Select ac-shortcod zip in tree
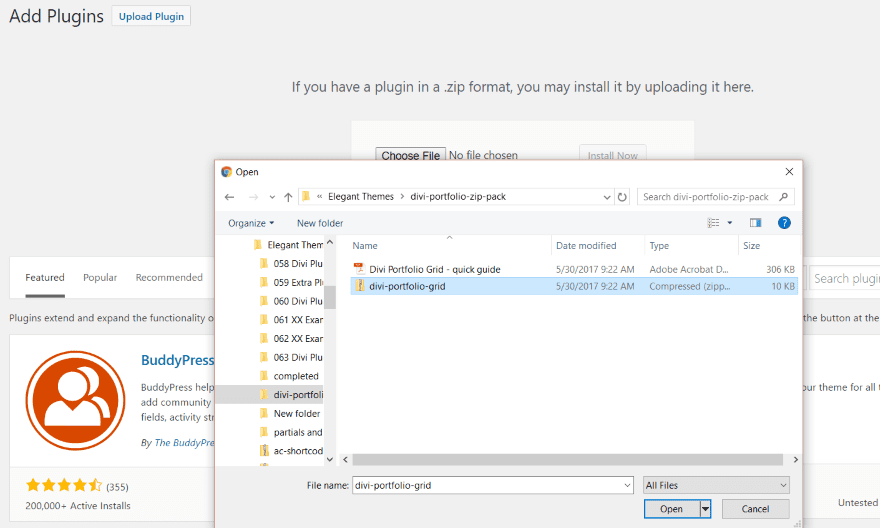 pos(292,451)
